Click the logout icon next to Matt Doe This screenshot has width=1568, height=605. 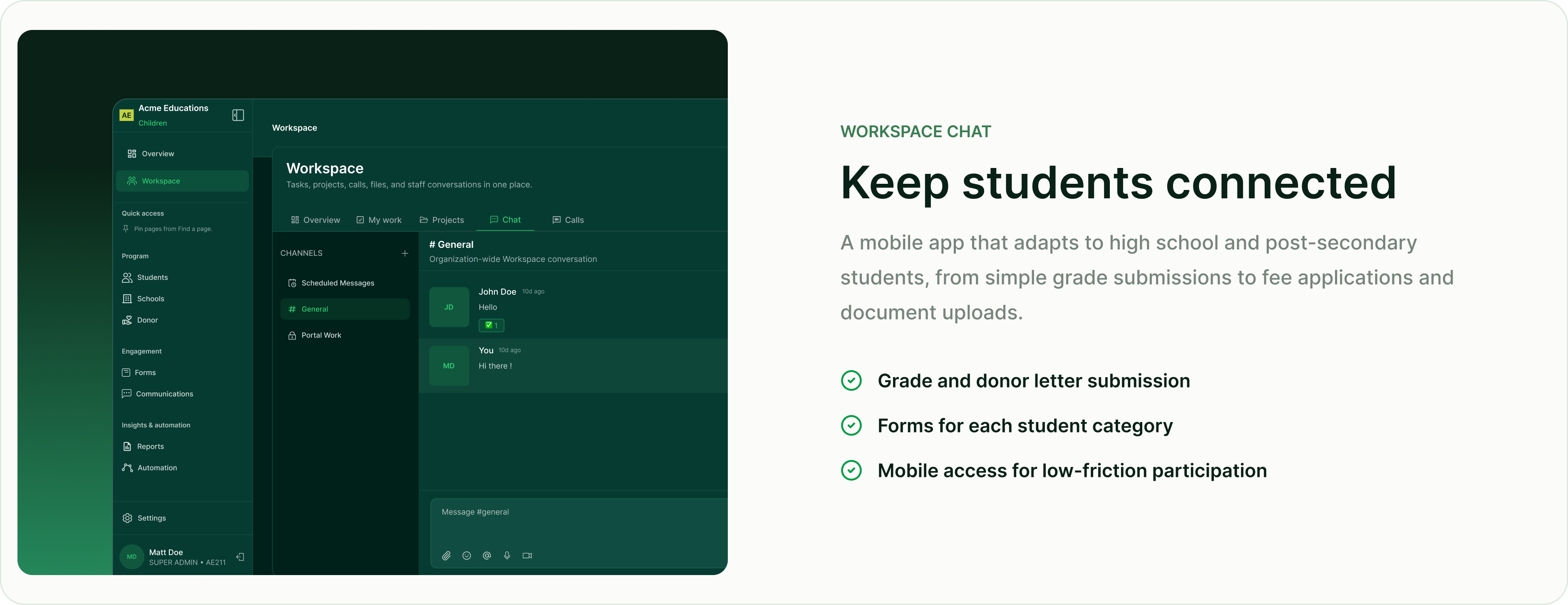(x=241, y=557)
